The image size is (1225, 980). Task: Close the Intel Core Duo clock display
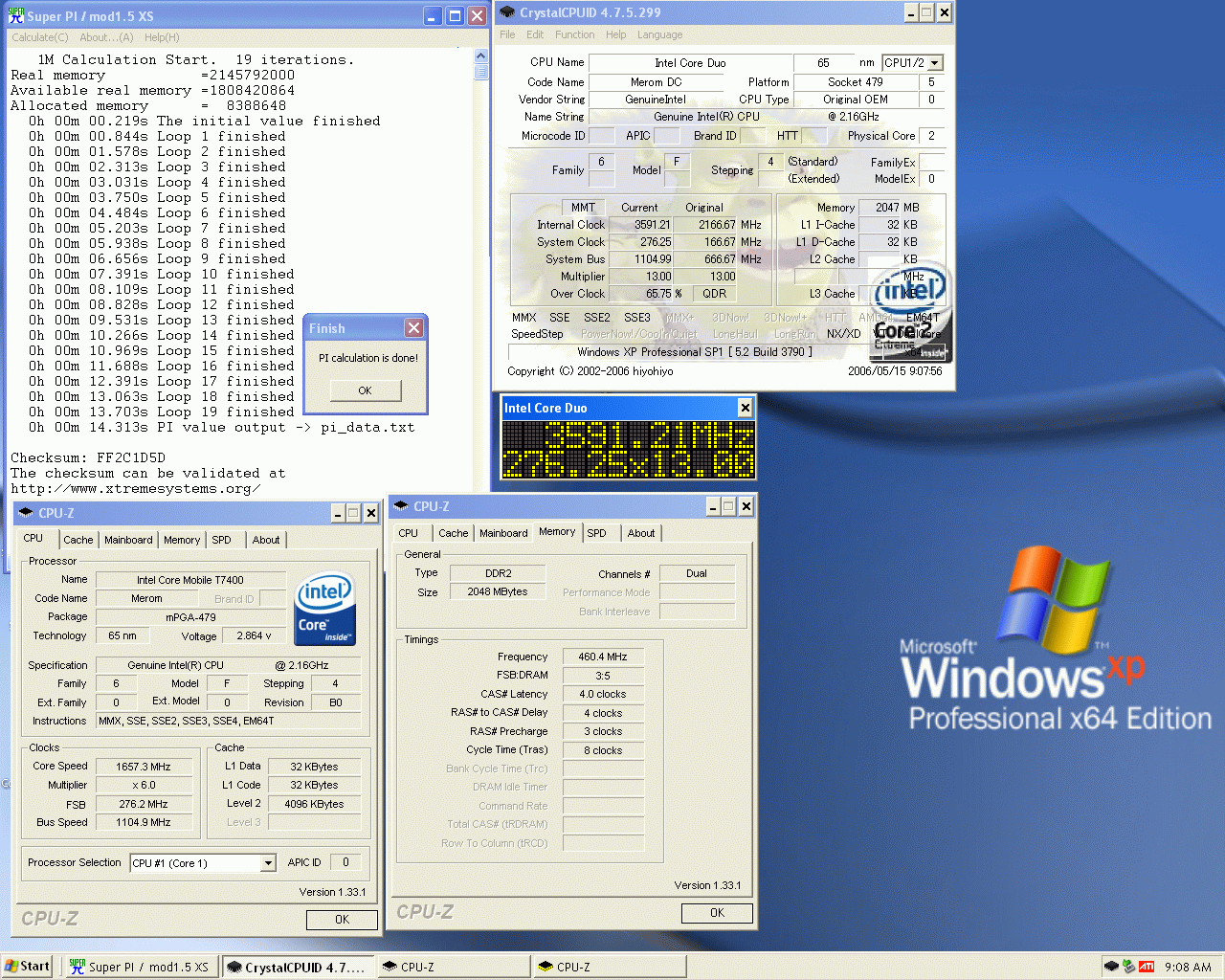[745, 408]
